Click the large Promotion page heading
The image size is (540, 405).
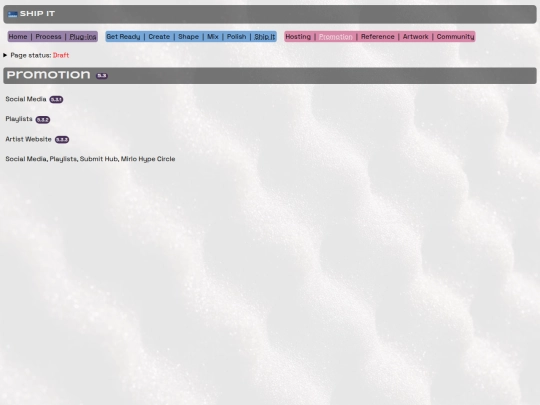pos(49,75)
